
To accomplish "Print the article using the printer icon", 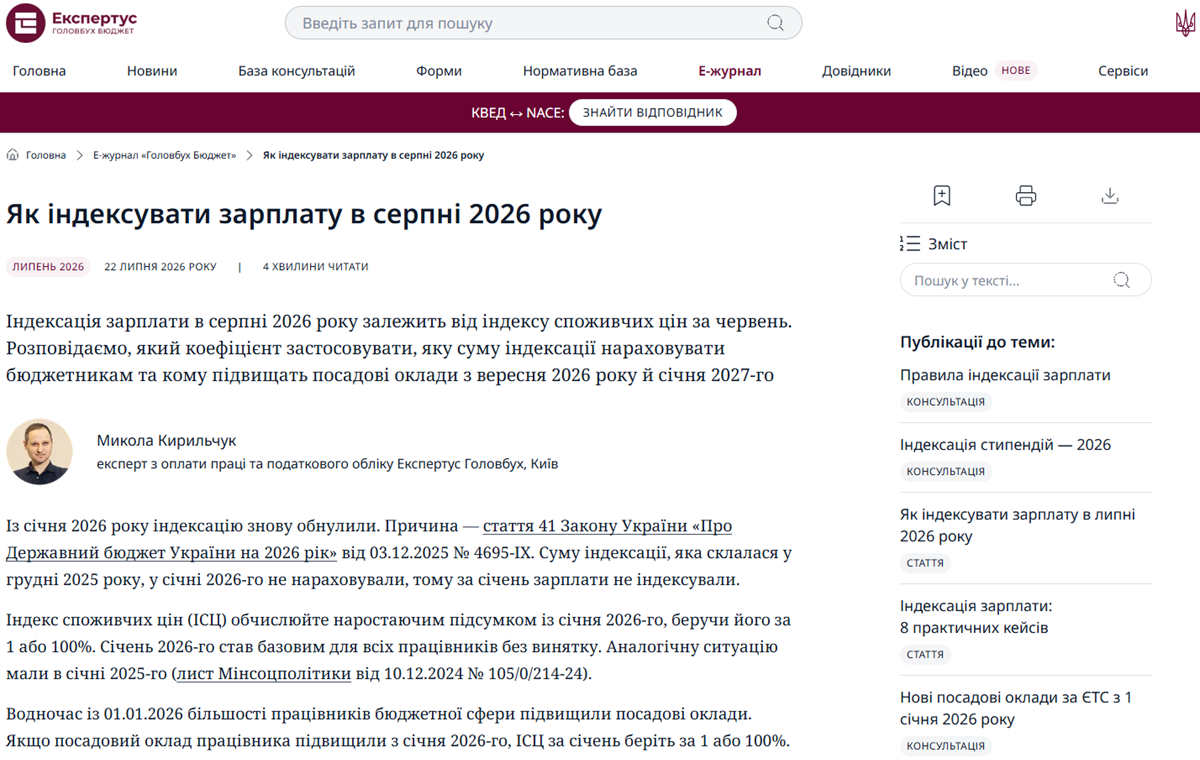I will 1026,196.
